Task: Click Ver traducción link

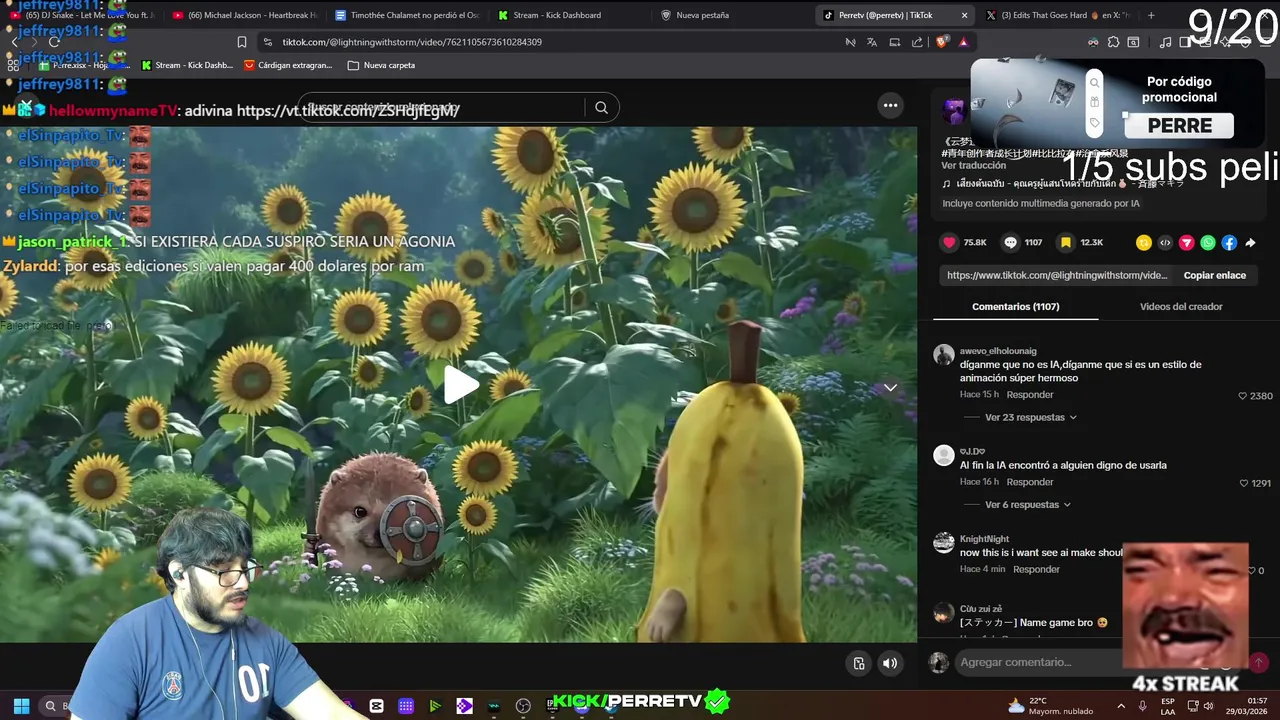Action: (973, 165)
